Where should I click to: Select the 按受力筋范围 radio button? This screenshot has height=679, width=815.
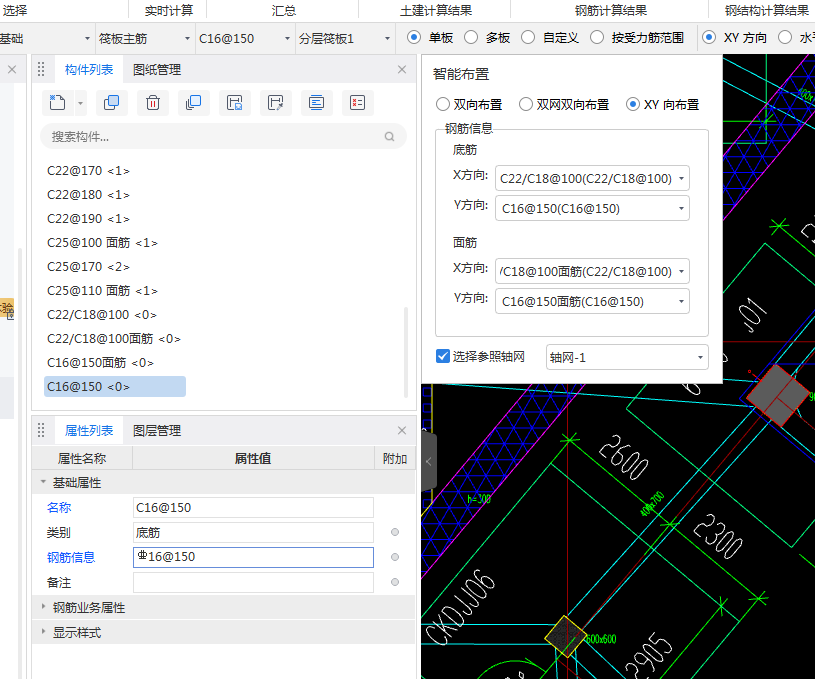point(597,37)
